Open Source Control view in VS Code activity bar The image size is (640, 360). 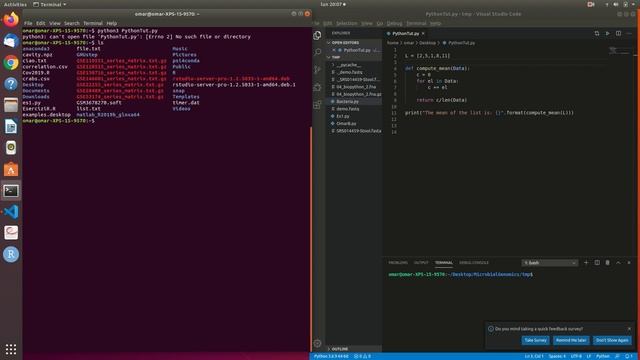tap(318, 69)
